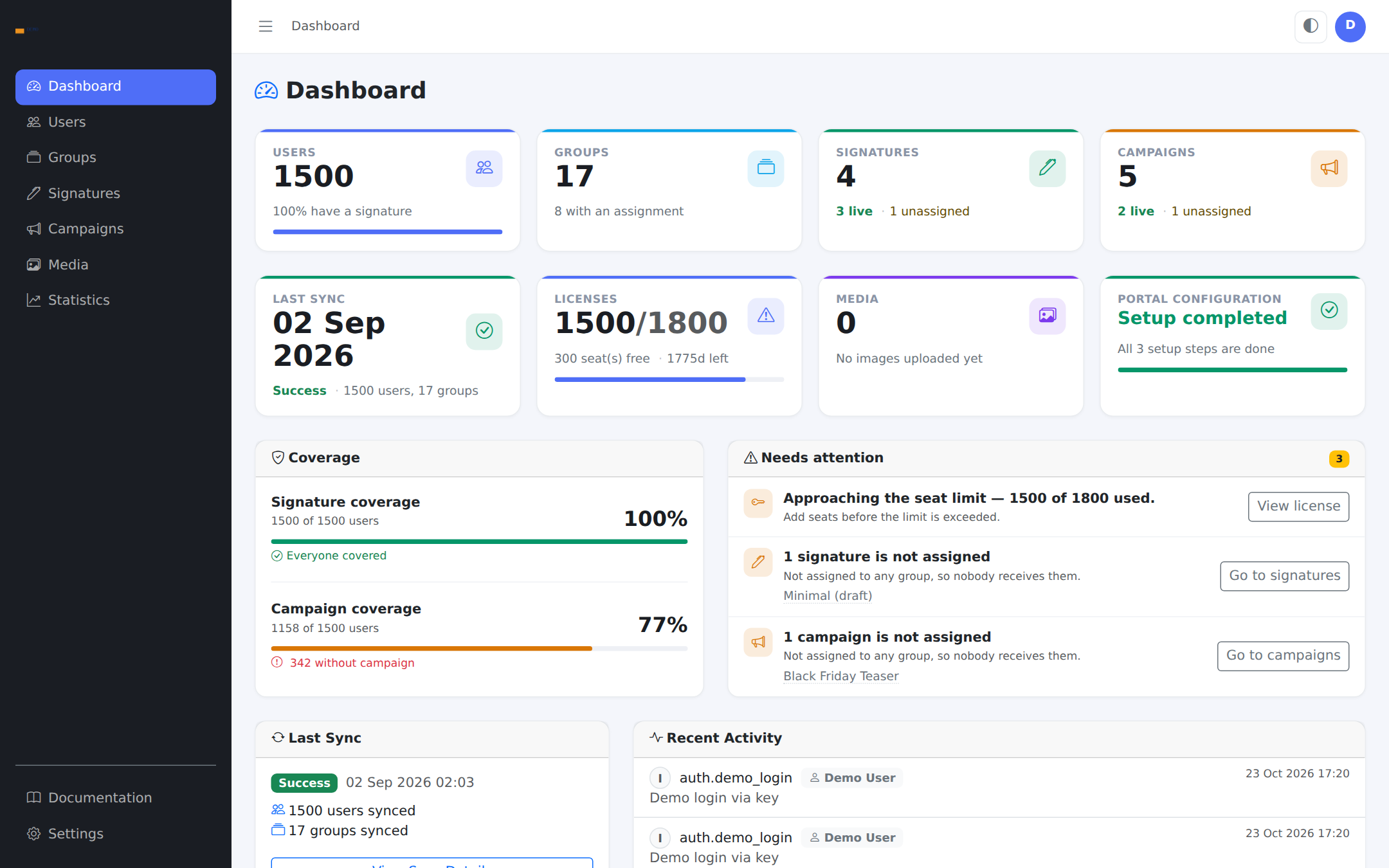Click the seat limit key icon
Image resolution: width=1389 pixels, height=868 pixels.
click(758, 503)
